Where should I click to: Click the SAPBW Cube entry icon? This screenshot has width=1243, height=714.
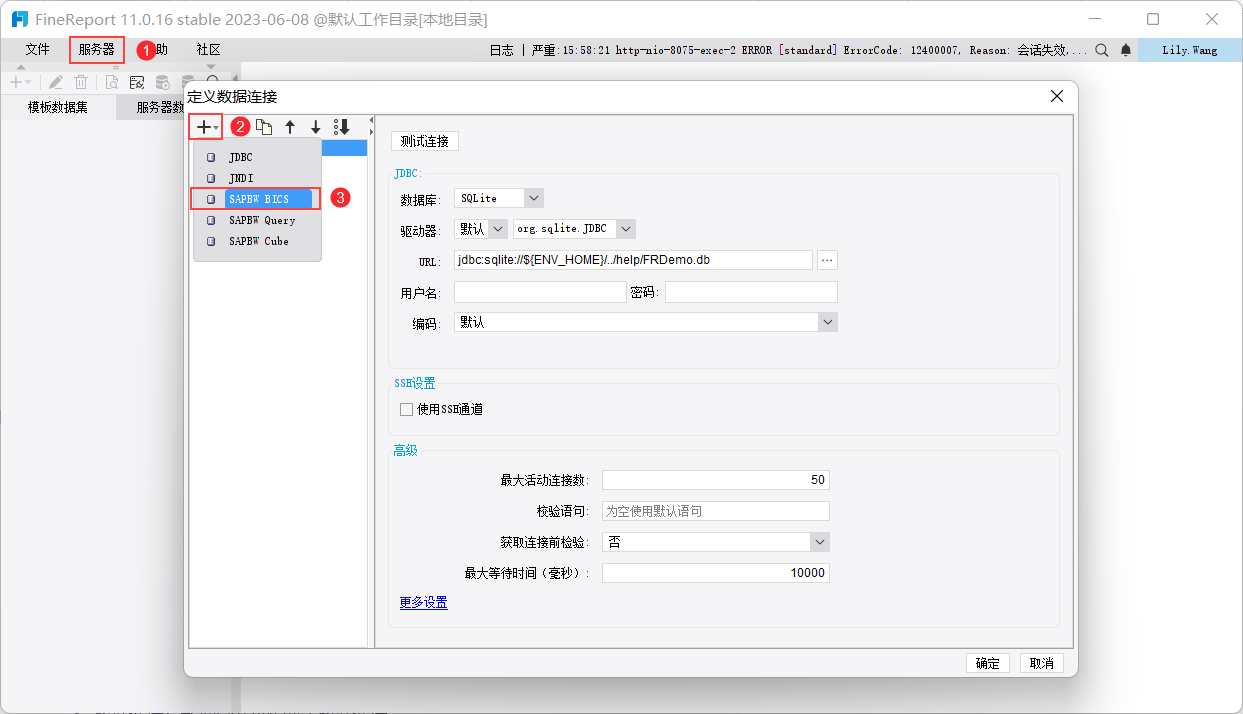point(211,241)
